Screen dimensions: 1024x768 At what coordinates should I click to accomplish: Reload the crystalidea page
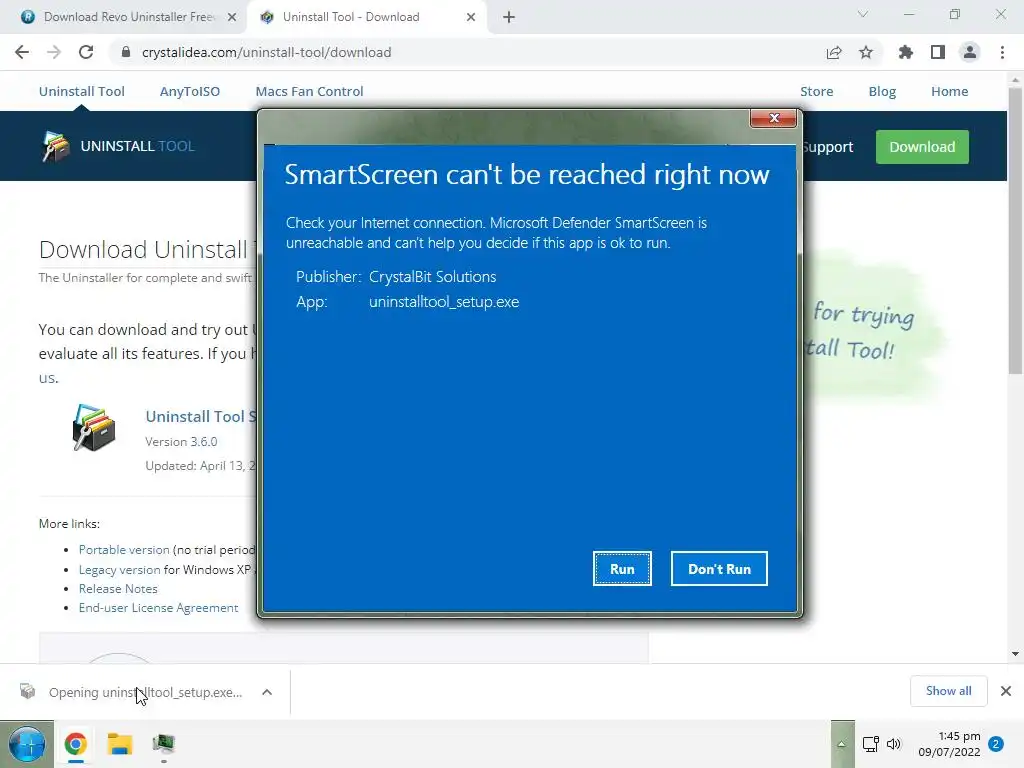(86, 52)
